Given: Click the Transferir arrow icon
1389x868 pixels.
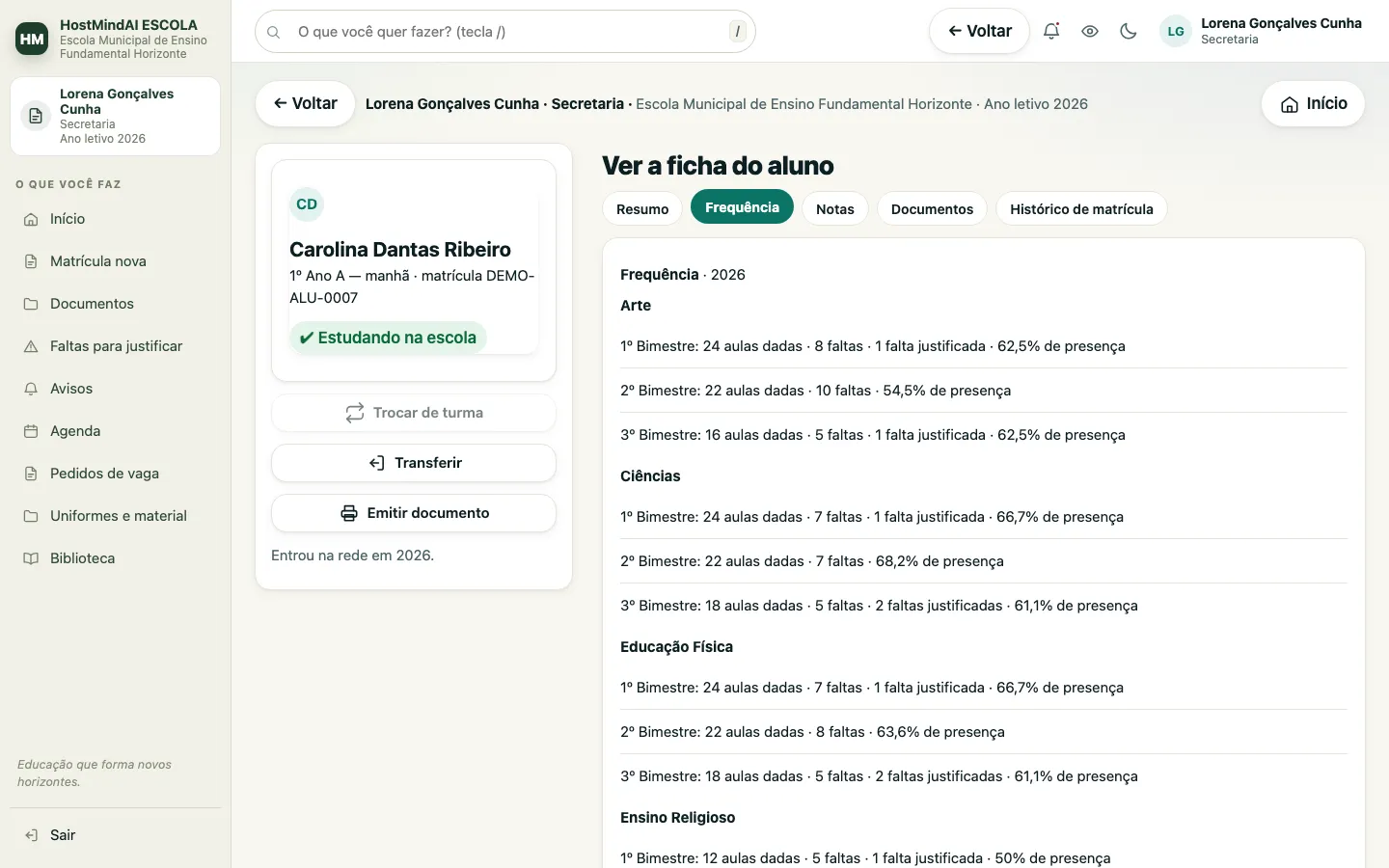Looking at the screenshot, I should [377, 463].
